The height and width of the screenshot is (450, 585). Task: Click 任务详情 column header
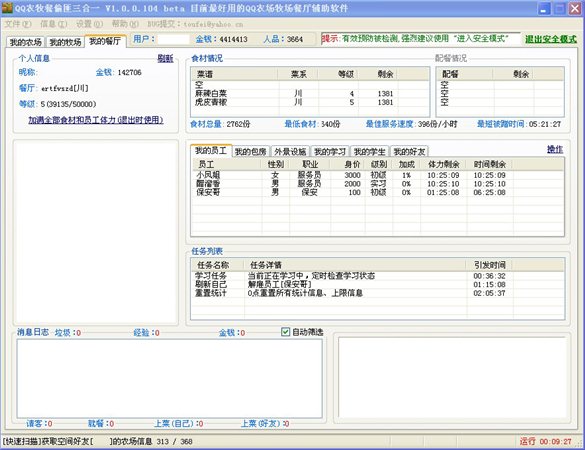tap(355, 265)
